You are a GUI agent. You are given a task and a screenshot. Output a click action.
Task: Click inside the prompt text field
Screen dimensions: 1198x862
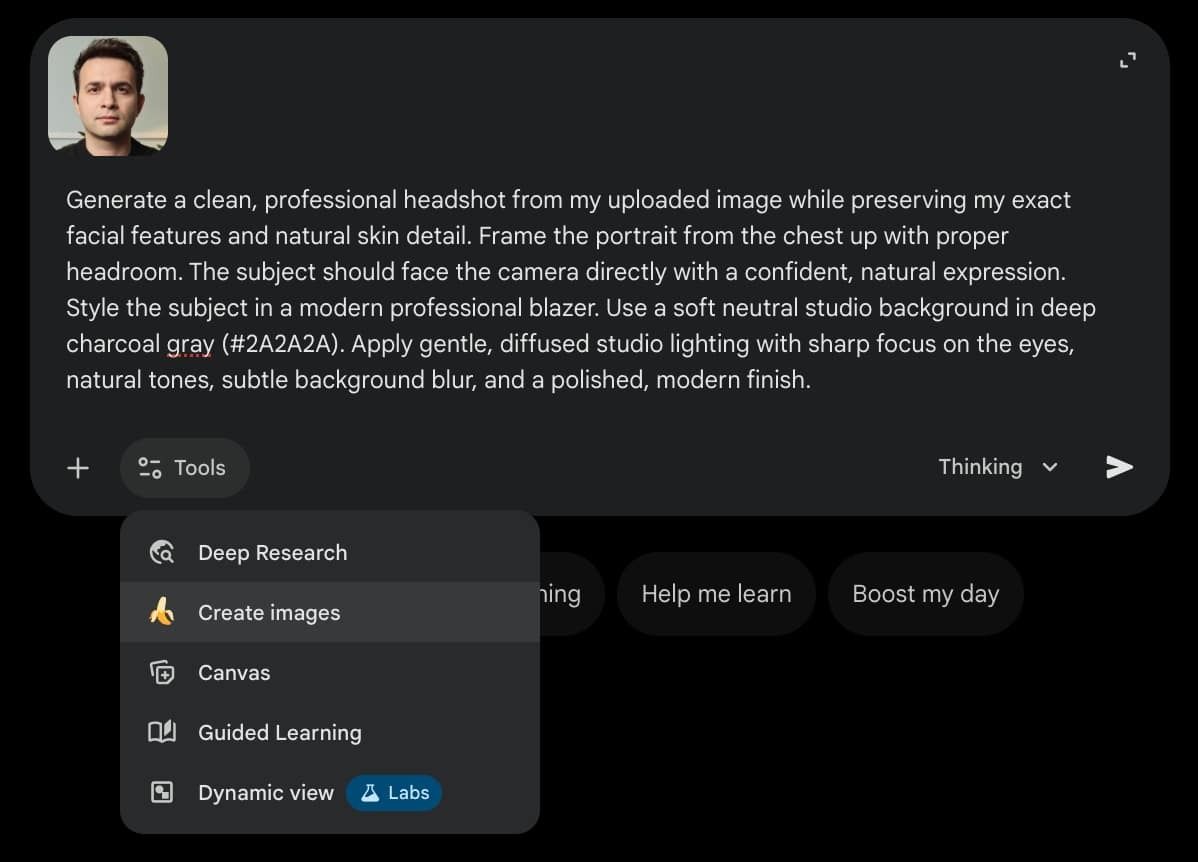pyautogui.click(x=580, y=290)
